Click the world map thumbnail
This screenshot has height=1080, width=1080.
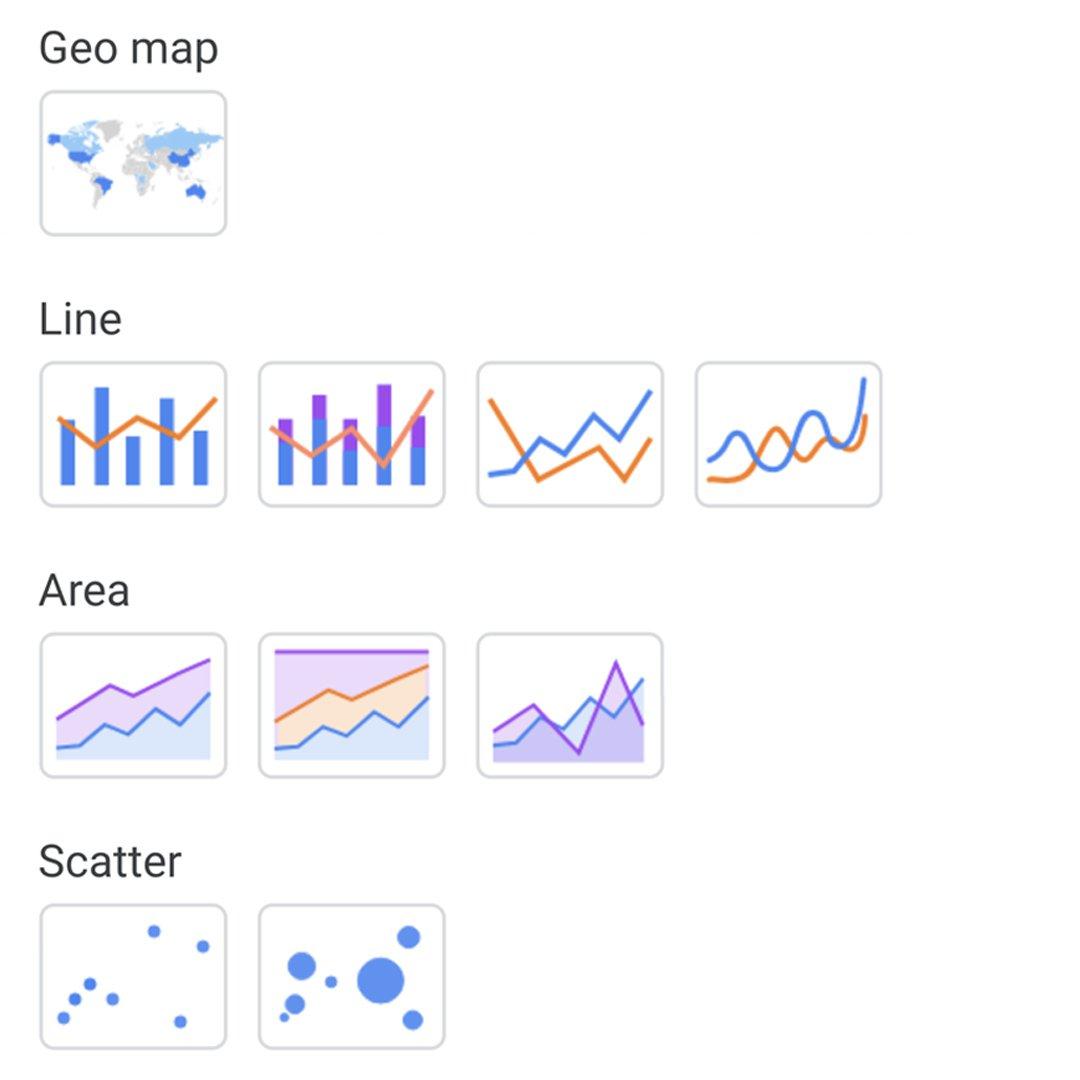click(x=133, y=163)
